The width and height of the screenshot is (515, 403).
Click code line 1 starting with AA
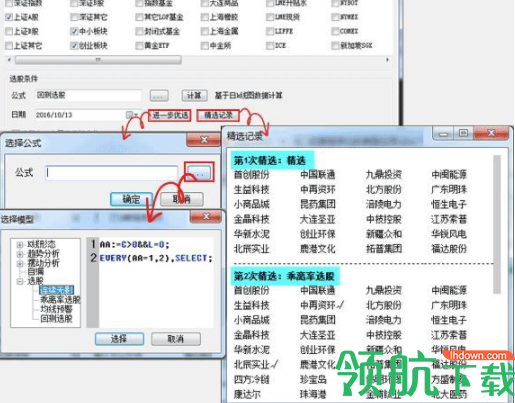(134, 245)
